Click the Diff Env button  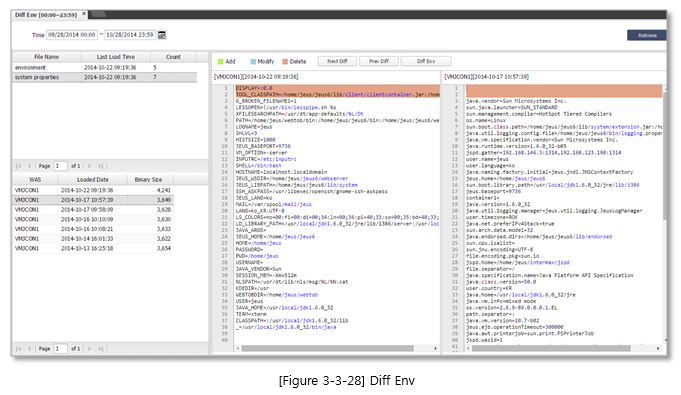426,61
